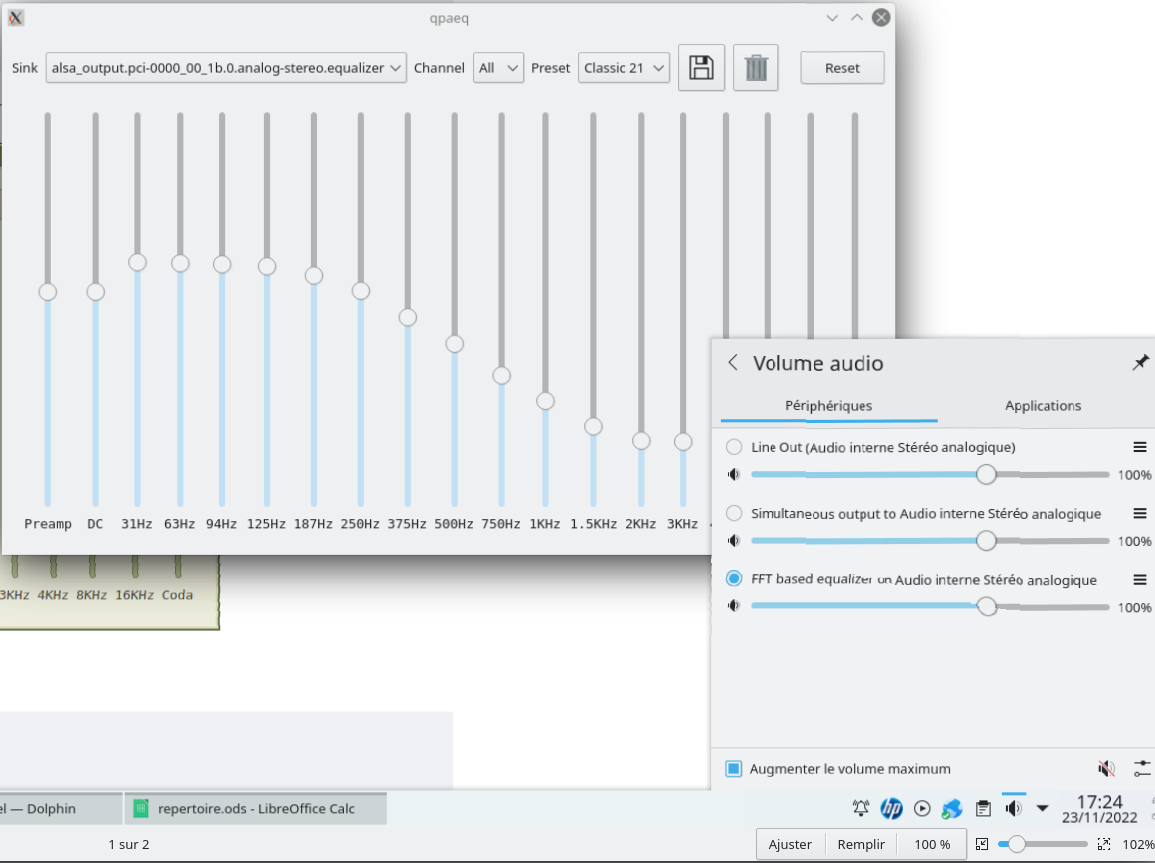Image resolution: width=1155 pixels, height=863 pixels.
Task: Click the 250Hz band slider handle
Action: pos(360,291)
